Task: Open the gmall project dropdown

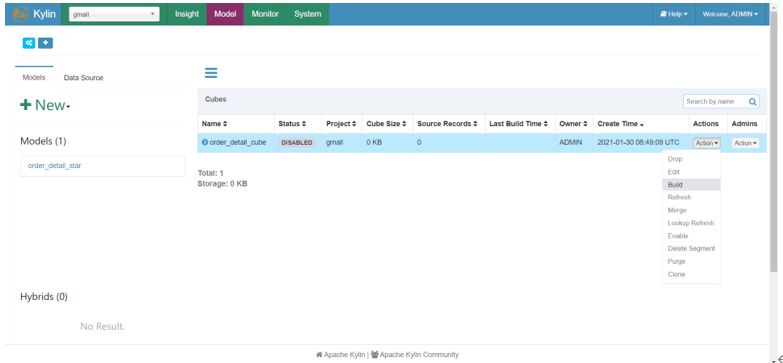Action: (114, 14)
